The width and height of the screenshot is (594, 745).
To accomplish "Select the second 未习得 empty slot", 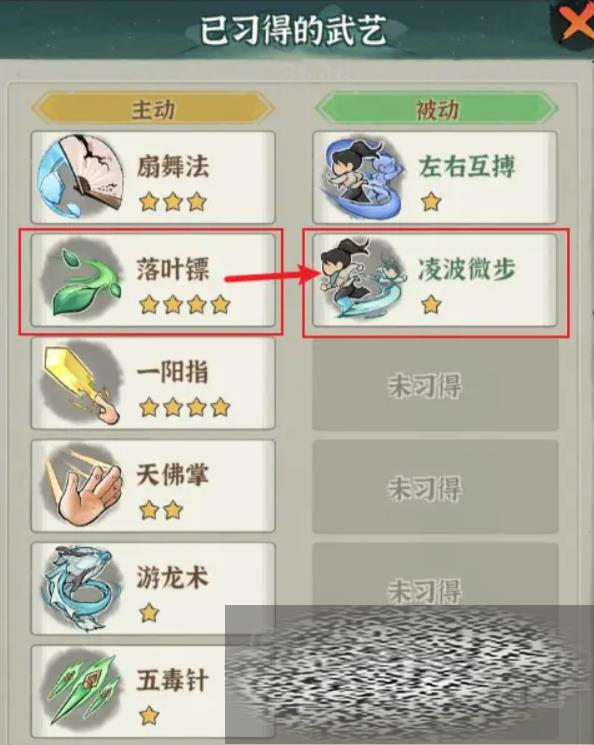I will pos(435,487).
